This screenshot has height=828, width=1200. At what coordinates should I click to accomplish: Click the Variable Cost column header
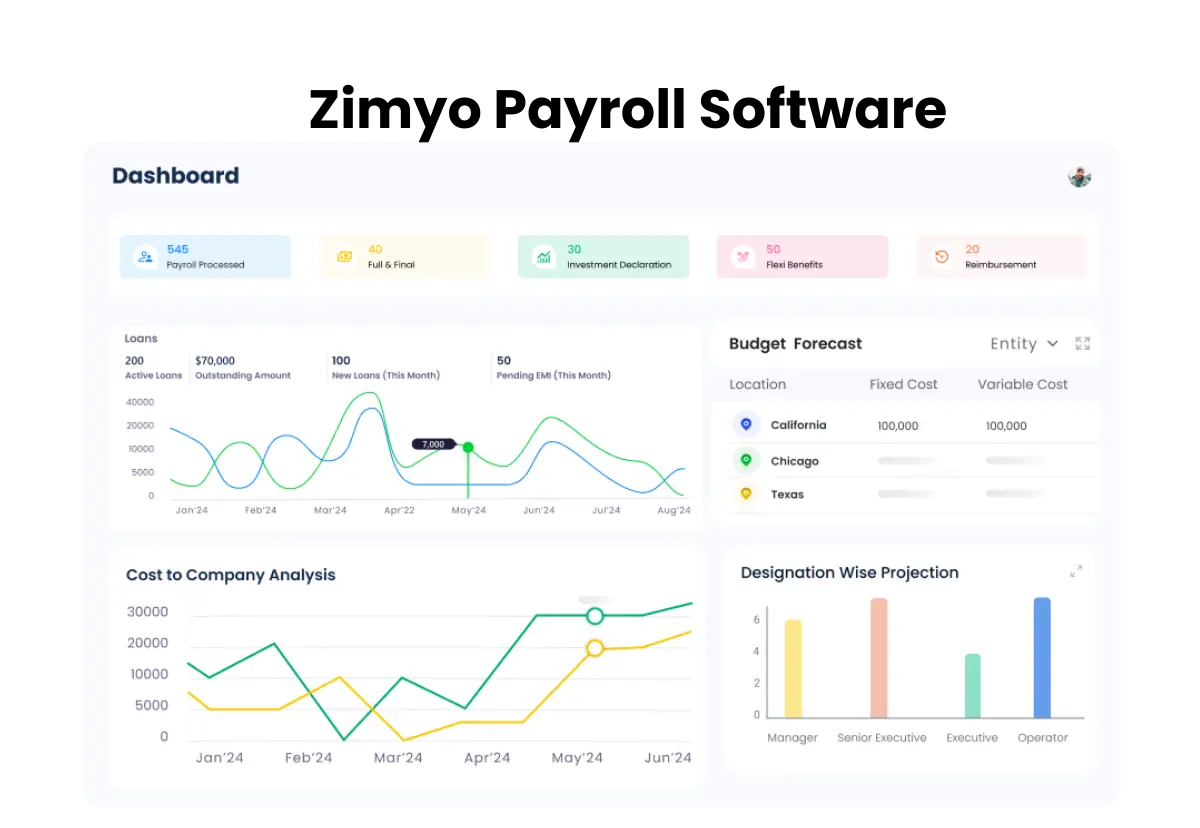tap(1022, 384)
